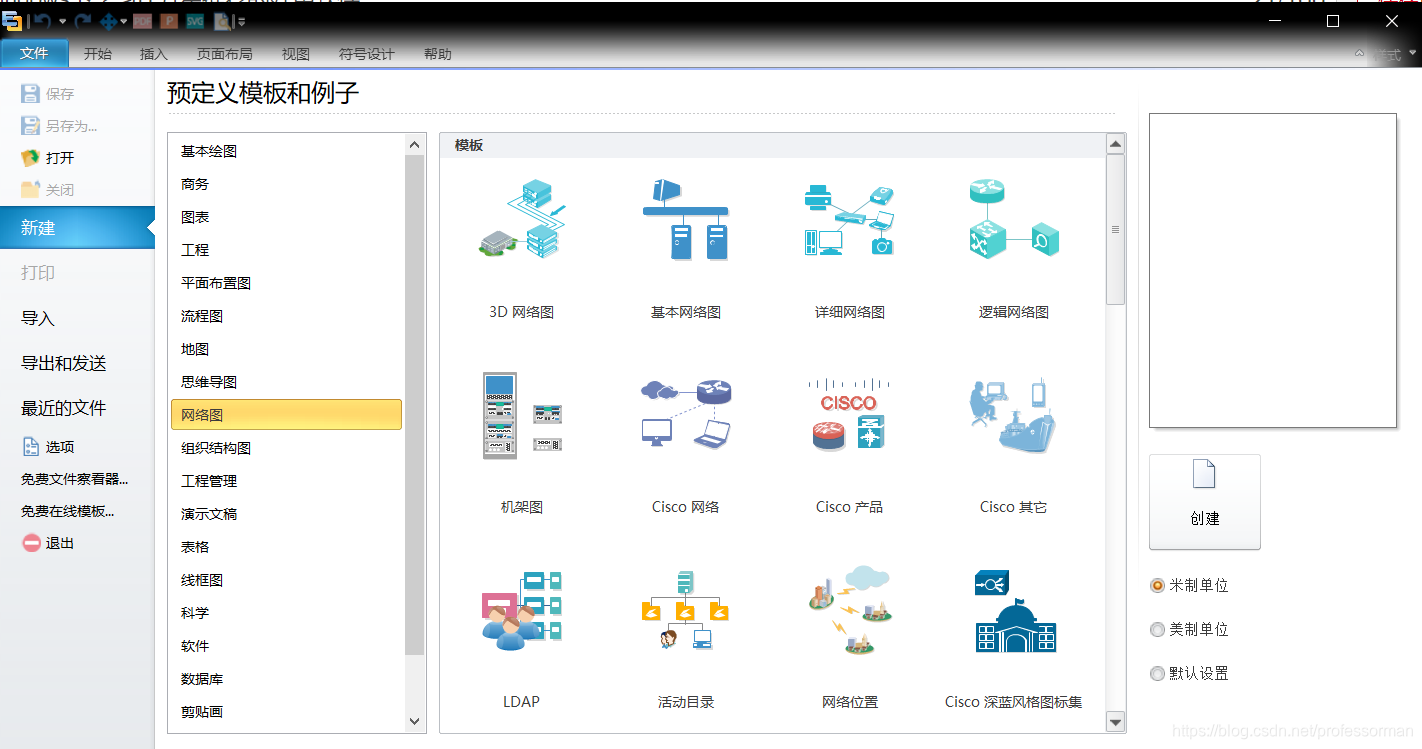1422x749 pixels.
Task: Click the template pane scrollbar thumb
Action: [x=1115, y=229]
